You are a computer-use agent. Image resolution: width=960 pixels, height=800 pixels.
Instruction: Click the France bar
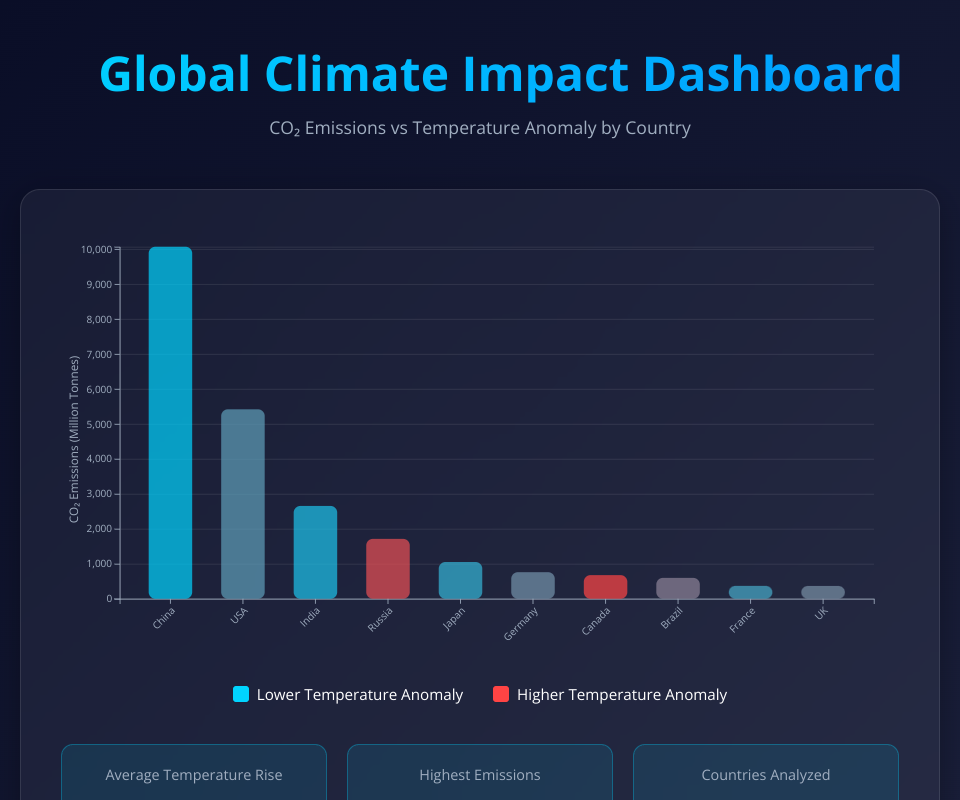750,592
